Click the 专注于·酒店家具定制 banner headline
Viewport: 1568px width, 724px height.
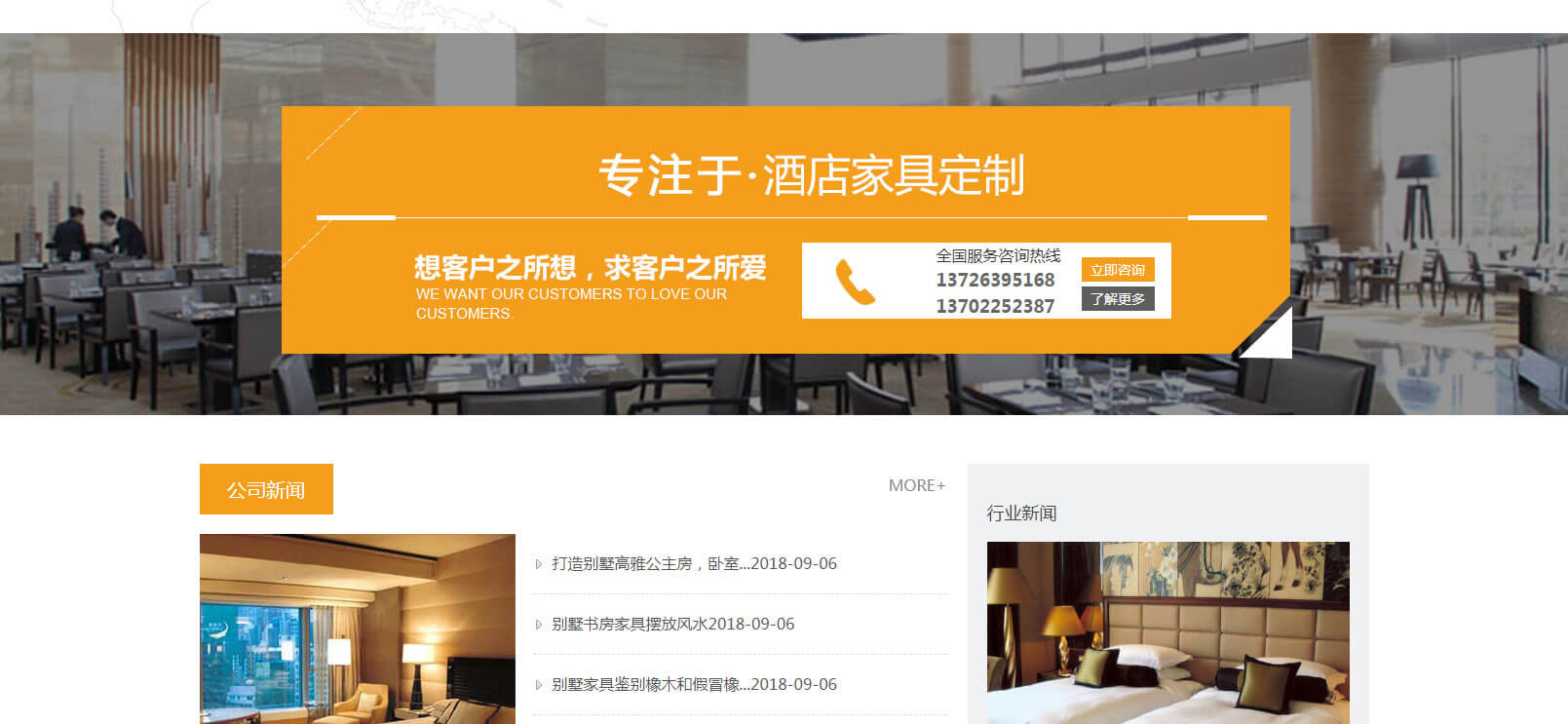point(811,175)
